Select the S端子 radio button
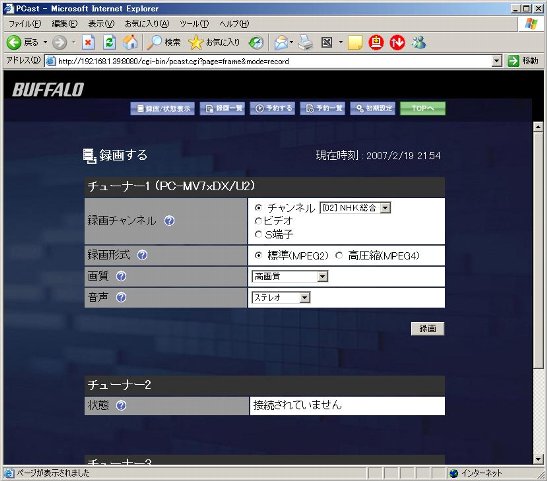The height and width of the screenshot is (481, 547). point(258,234)
